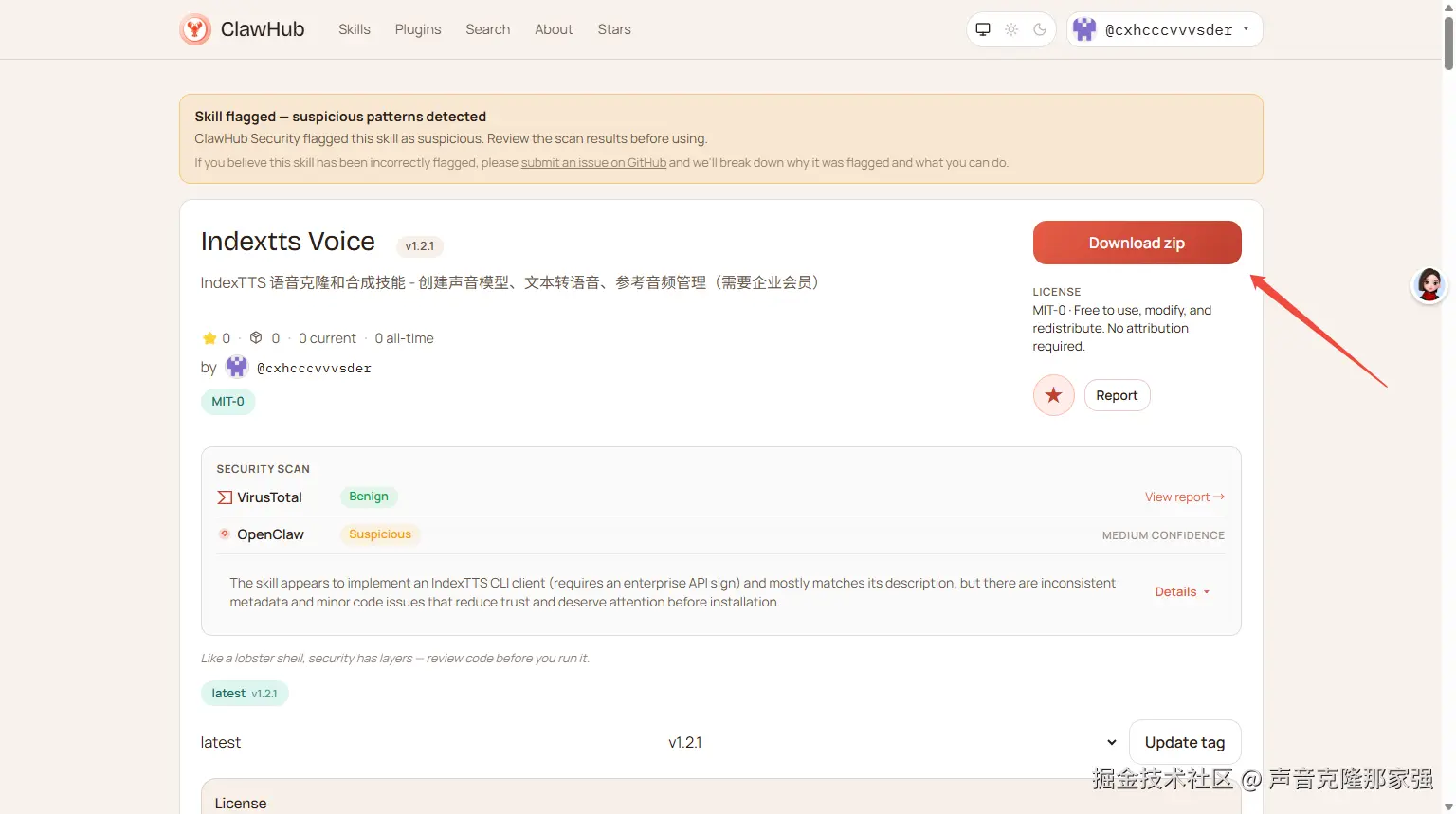
Task: Click the 'Benign' VirusTotal status badge
Action: [369, 497]
